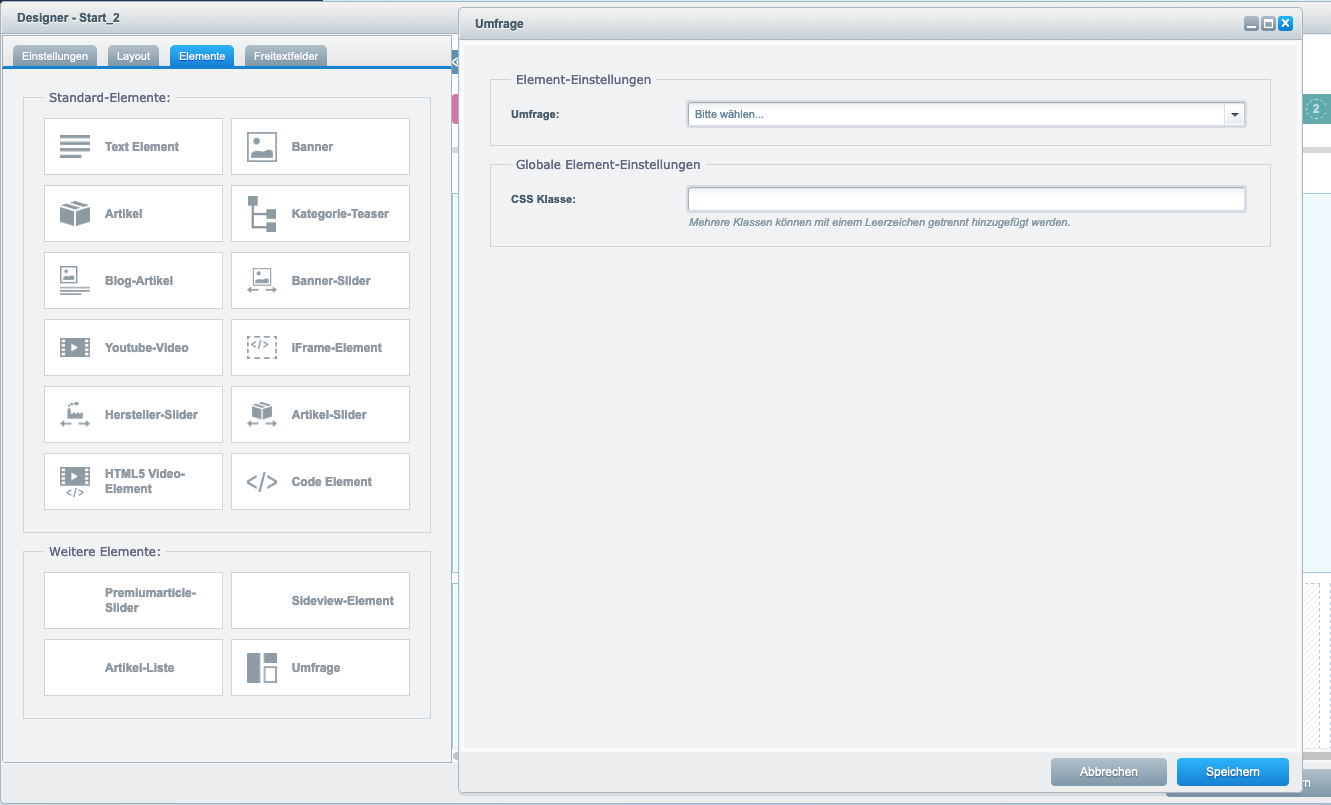Click the Abbrechen button
Screen dimensions: 1331x805
(1108, 772)
